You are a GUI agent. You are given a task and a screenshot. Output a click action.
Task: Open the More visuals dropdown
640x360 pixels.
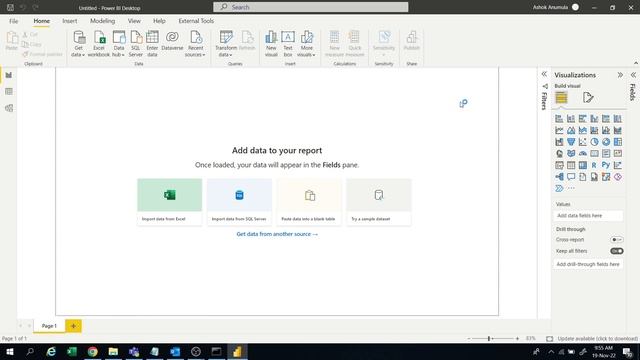point(306,44)
